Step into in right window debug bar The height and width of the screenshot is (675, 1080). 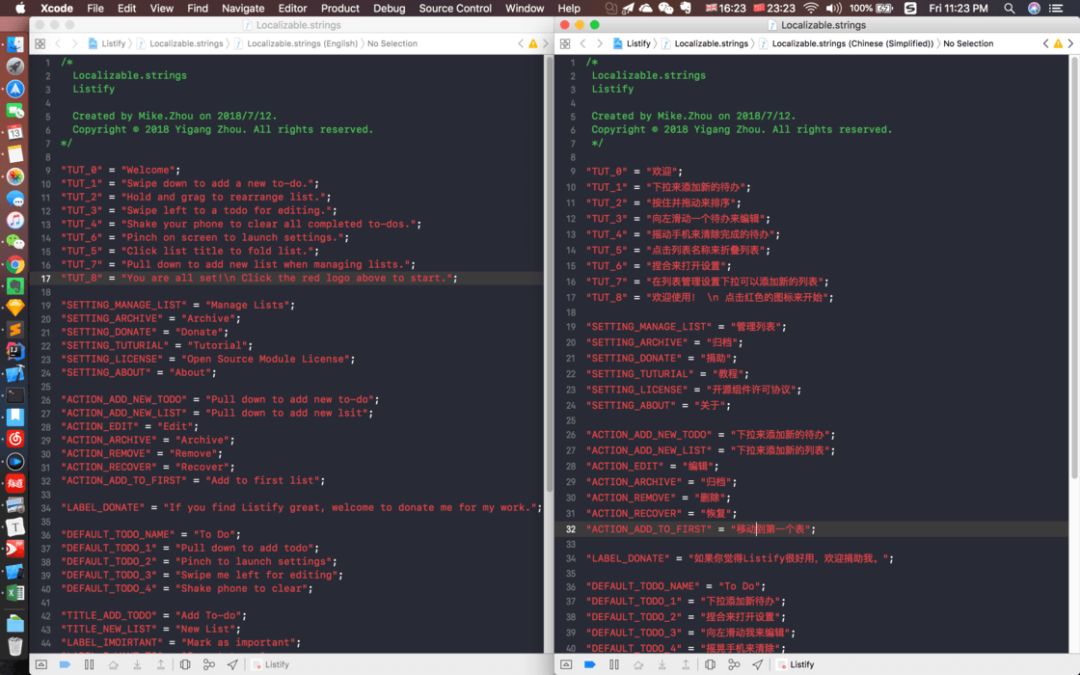662,665
